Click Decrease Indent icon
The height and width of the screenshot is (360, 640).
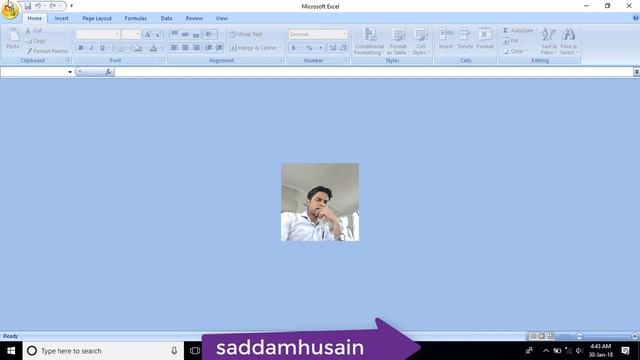click(209, 48)
